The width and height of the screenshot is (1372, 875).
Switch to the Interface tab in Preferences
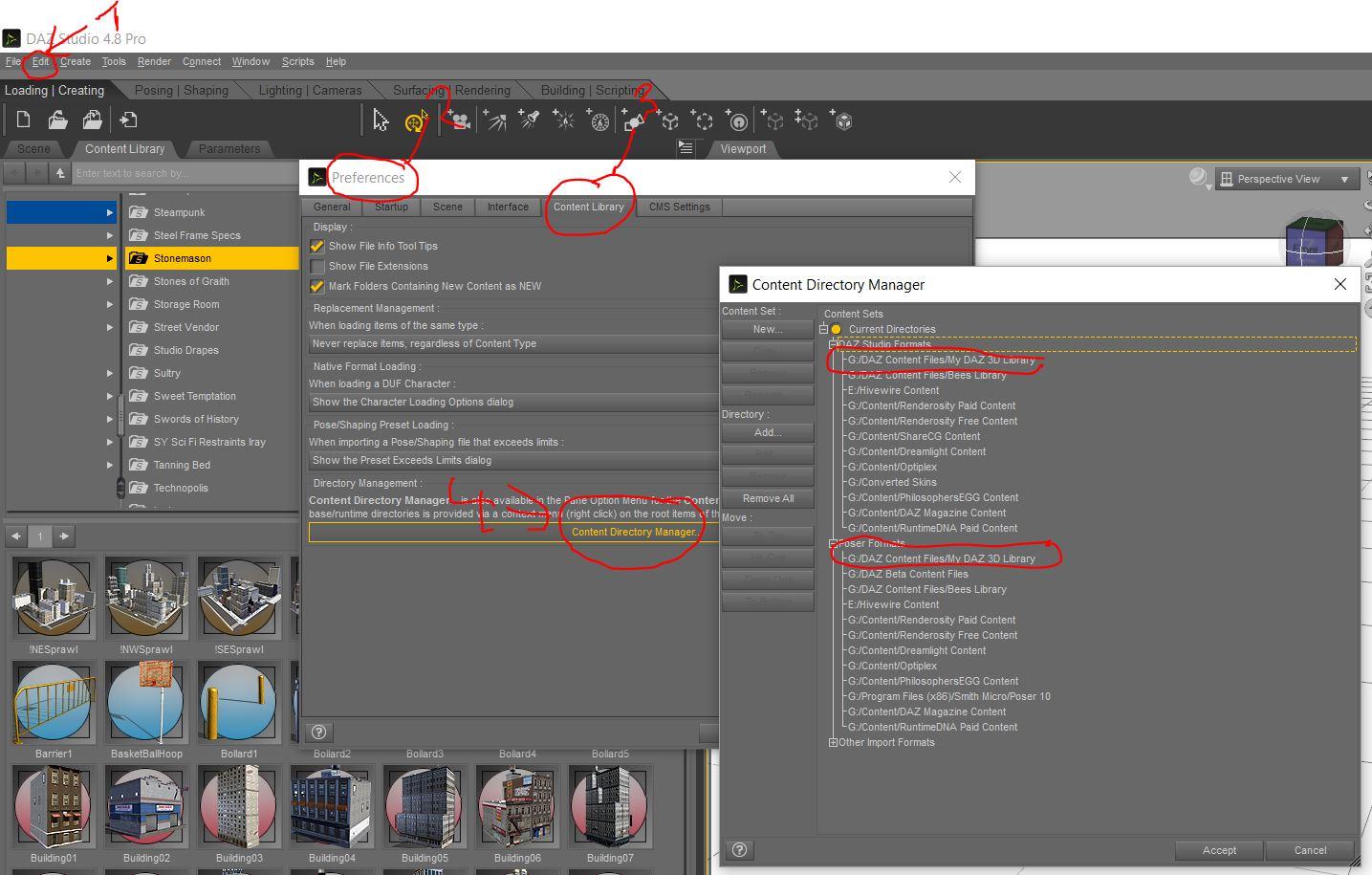508,207
